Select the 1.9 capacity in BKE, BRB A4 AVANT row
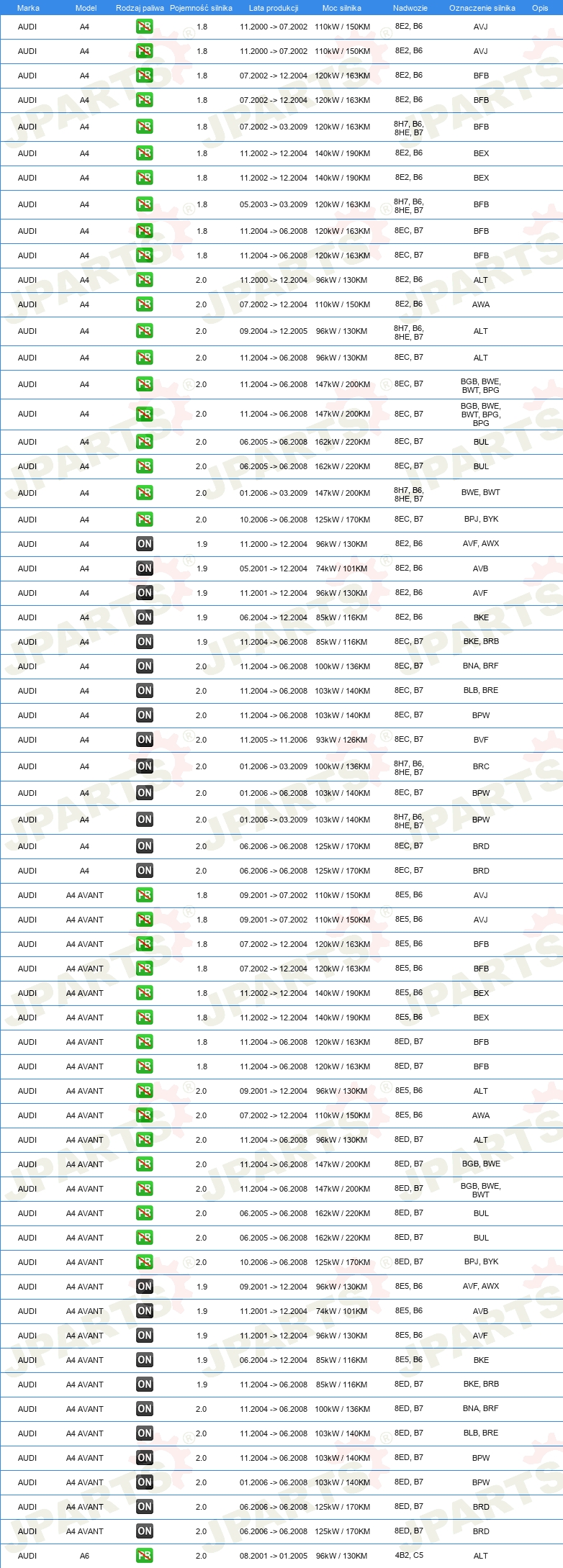This screenshot has height=1568, width=563. (x=202, y=1385)
